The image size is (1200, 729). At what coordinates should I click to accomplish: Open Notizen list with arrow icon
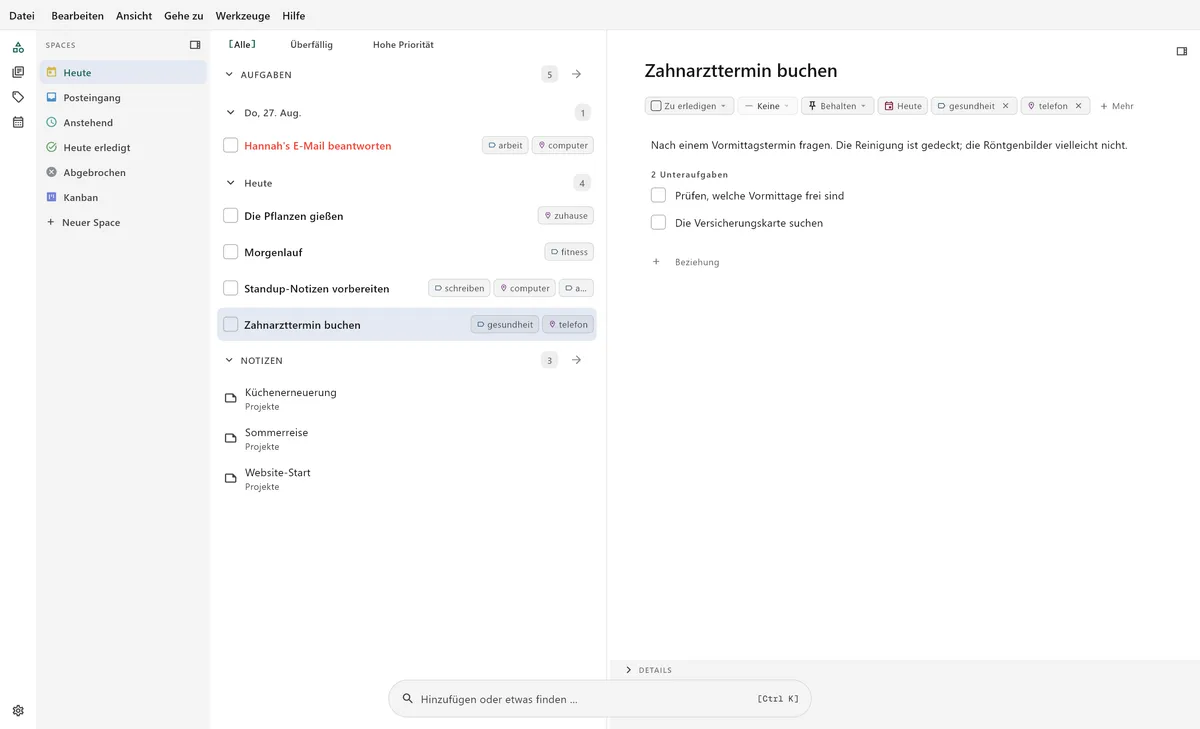576,360
